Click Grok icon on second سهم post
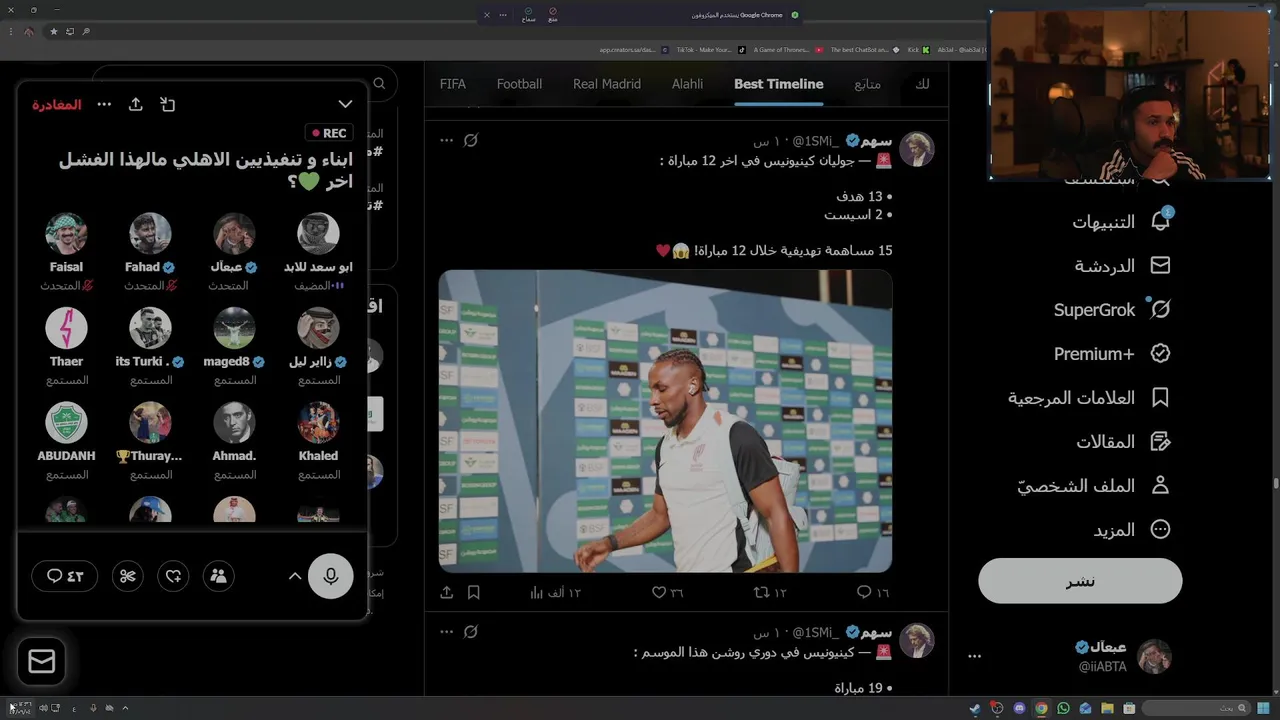The height and width of the screenshot is (720, 1280). point(471,632)
